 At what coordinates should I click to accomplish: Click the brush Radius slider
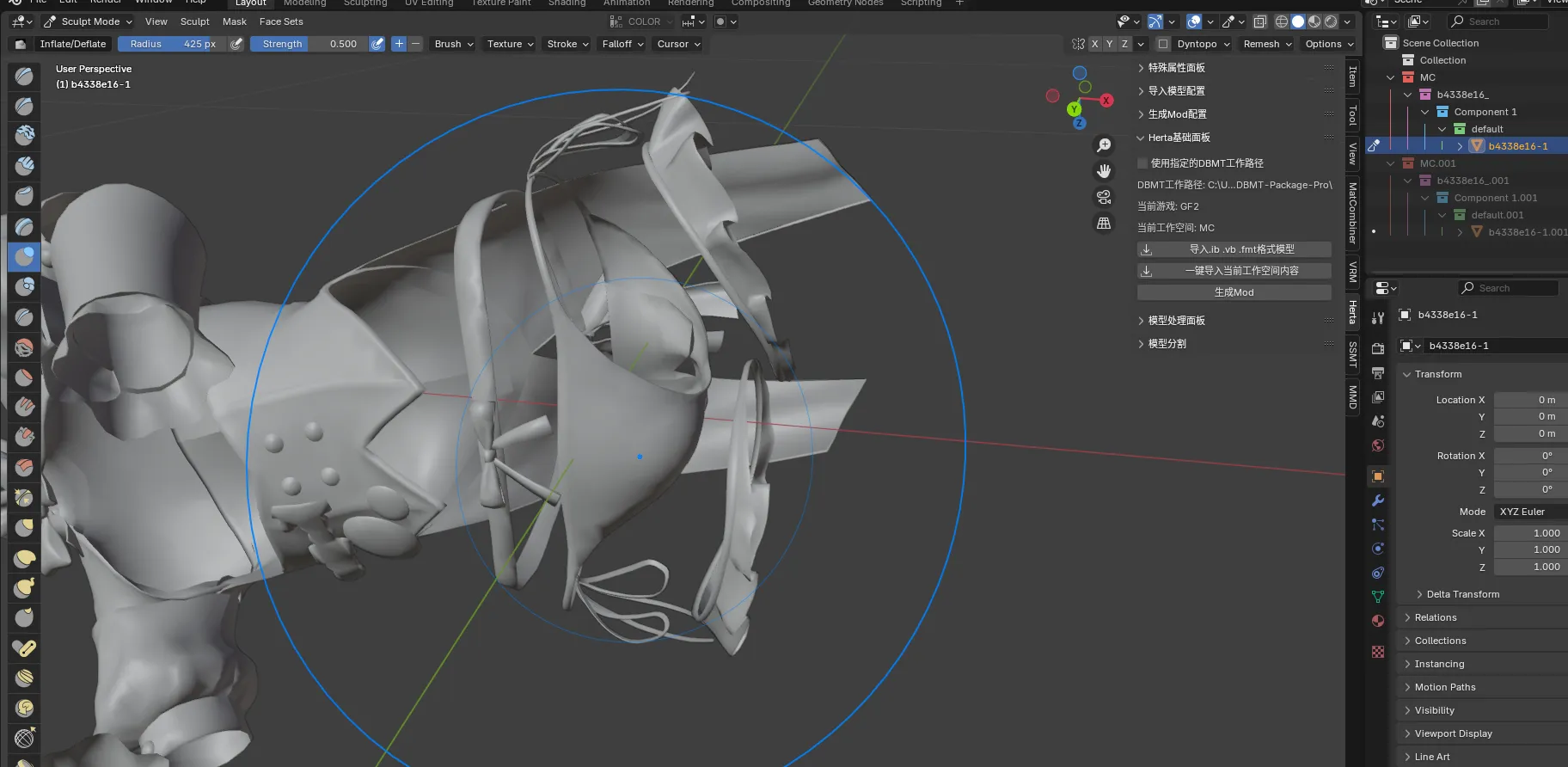[x=173, y=44]
